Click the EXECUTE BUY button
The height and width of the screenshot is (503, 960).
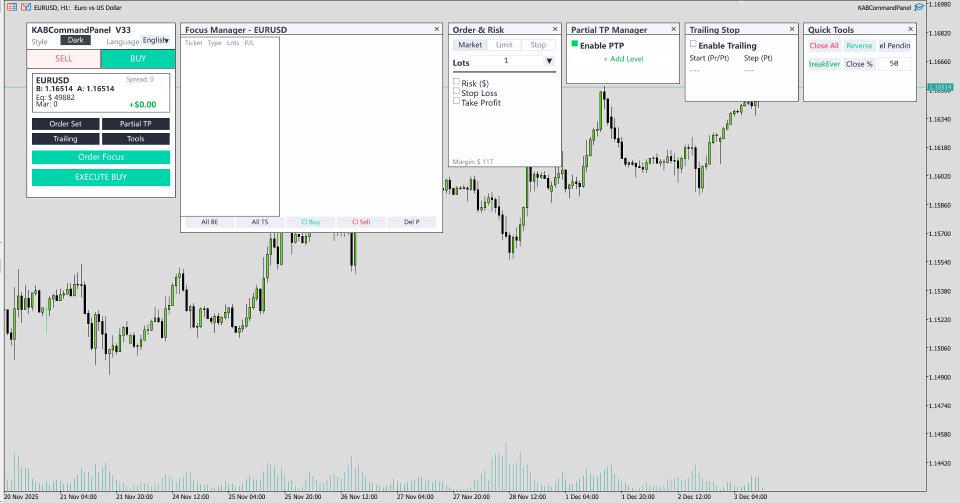pos(101,177)
